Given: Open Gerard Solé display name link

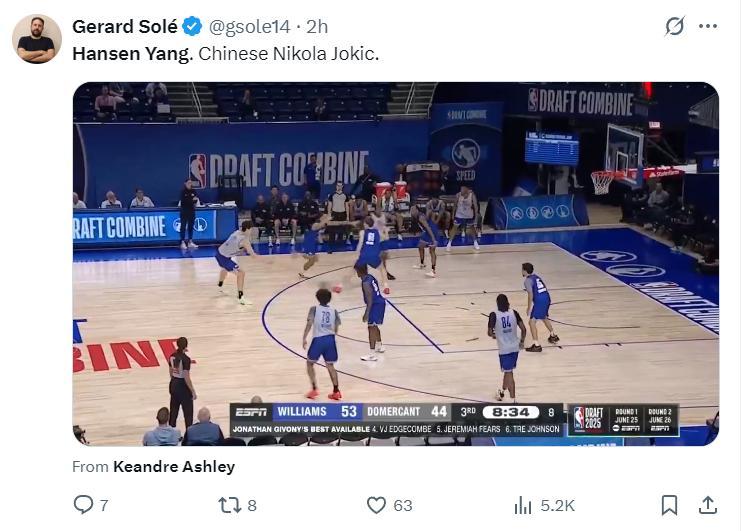Looking at the screenshot, I should tap(125, 27).
